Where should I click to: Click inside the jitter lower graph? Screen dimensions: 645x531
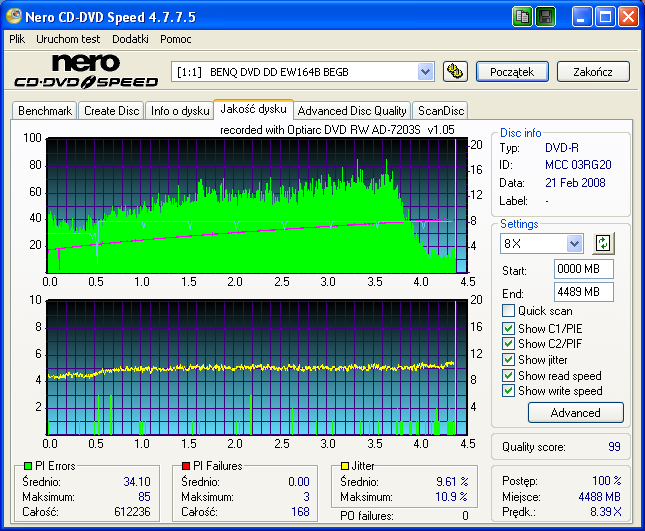click(257, 367)
